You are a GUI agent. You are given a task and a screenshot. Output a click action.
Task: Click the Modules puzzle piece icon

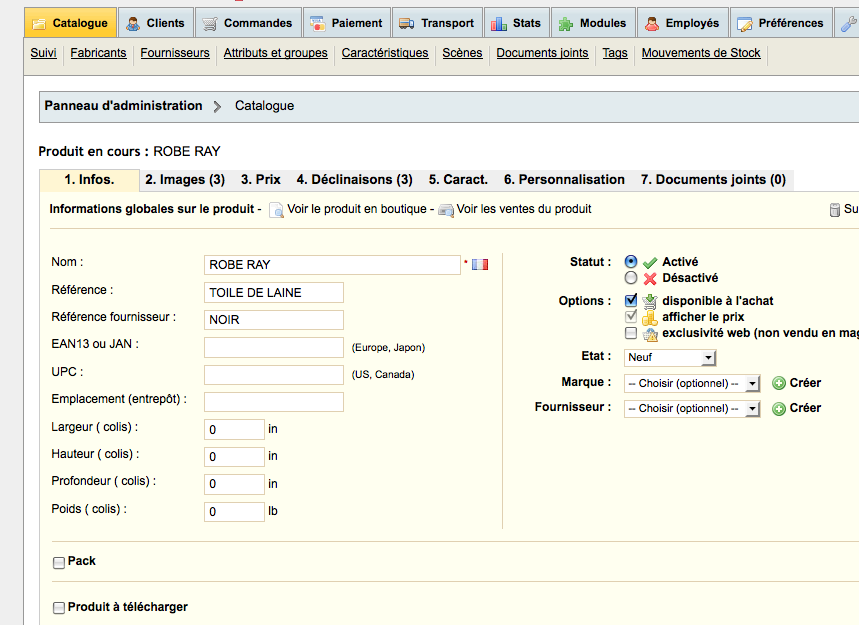click(565, 24)
